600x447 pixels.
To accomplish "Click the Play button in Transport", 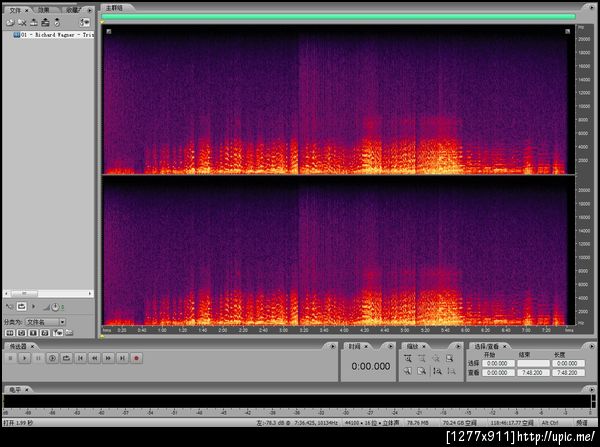I will click(x=24, y=358).
